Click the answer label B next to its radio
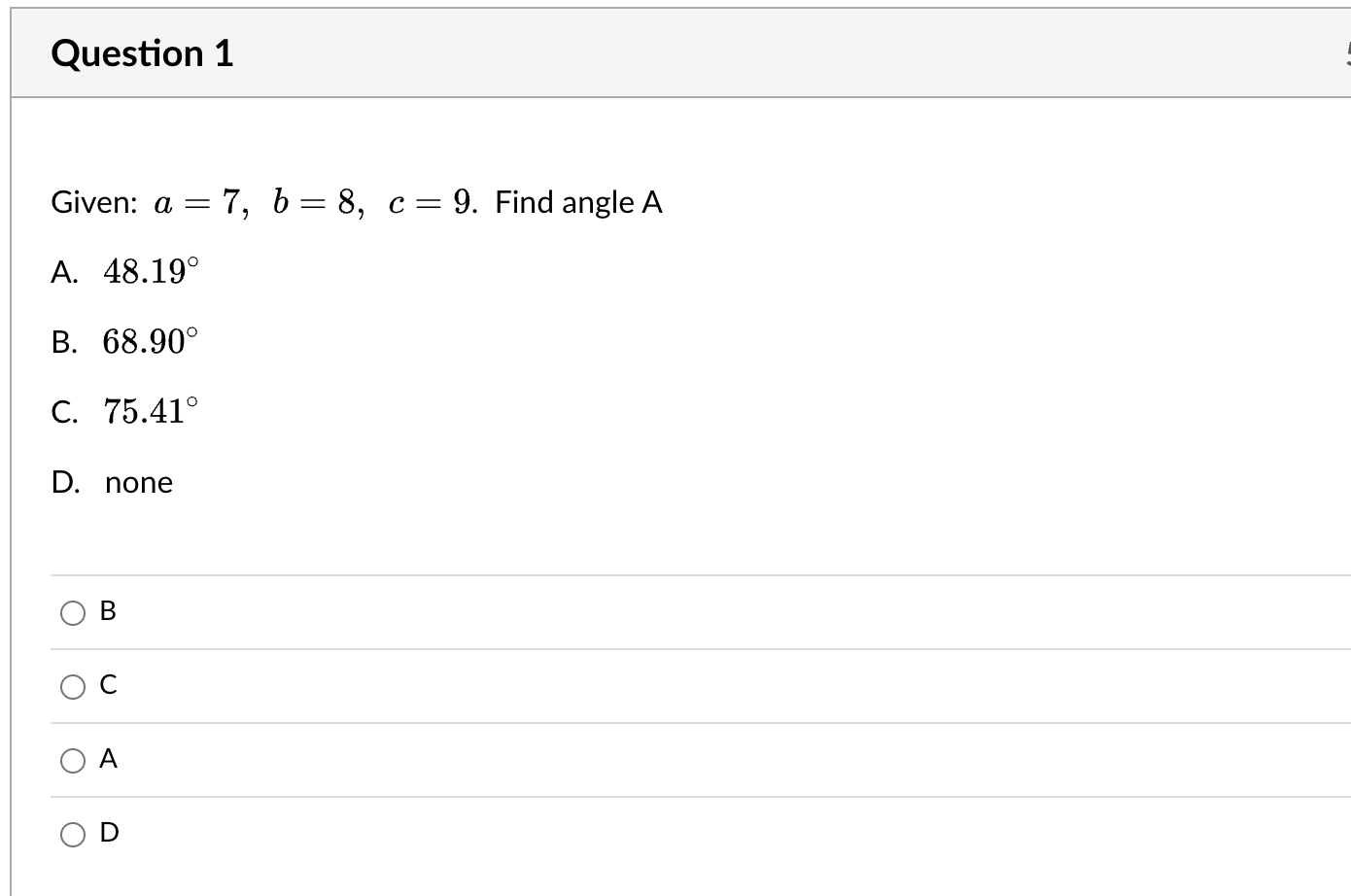1351x896 pixels. 108,611
